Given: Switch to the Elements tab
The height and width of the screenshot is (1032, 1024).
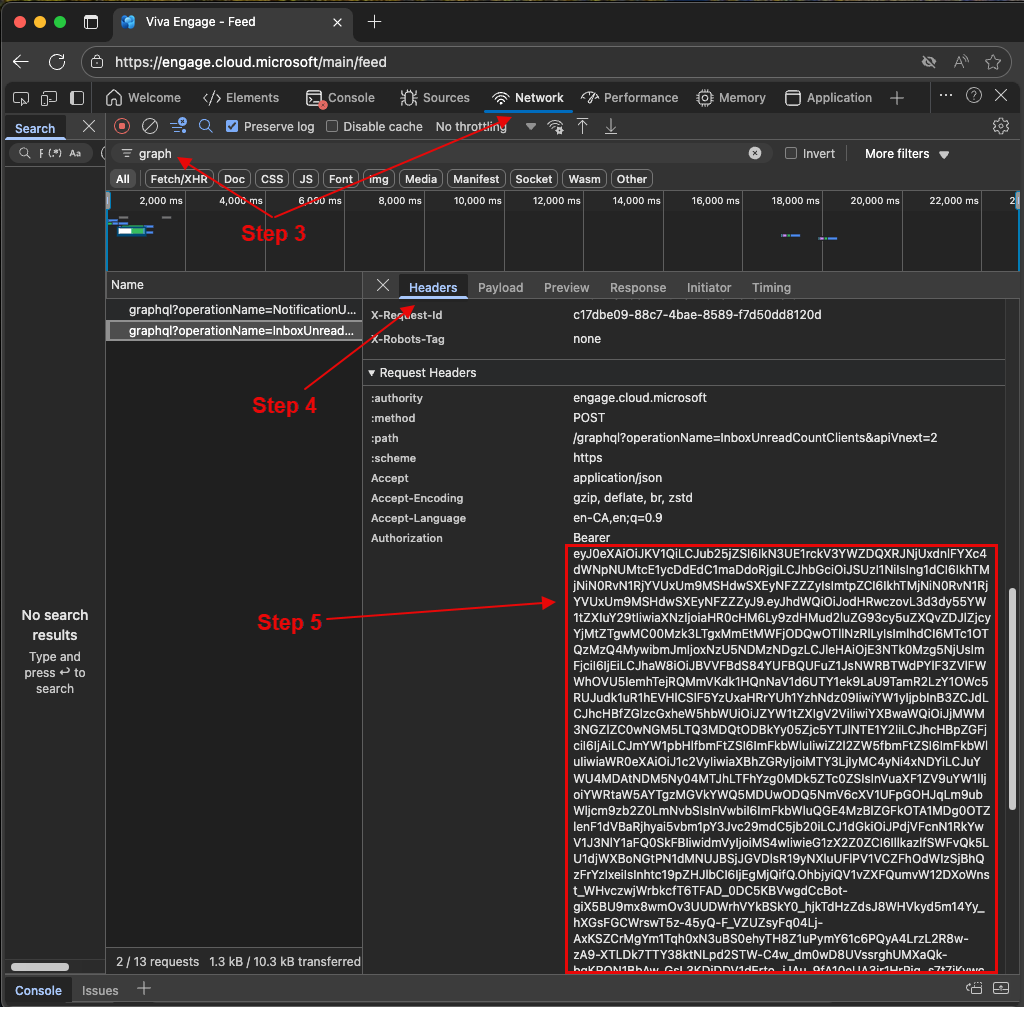Looking at the screenshot, I should [241, 98].
